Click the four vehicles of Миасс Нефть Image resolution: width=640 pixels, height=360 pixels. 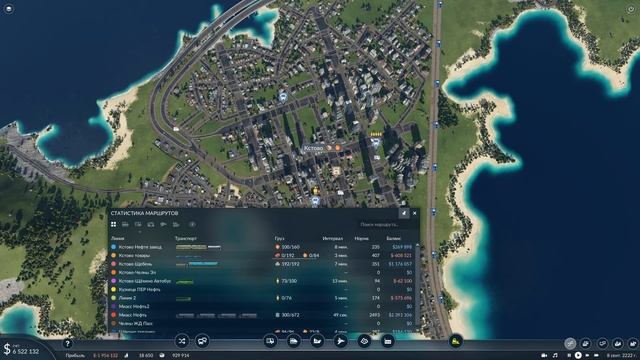pos(217,315)
